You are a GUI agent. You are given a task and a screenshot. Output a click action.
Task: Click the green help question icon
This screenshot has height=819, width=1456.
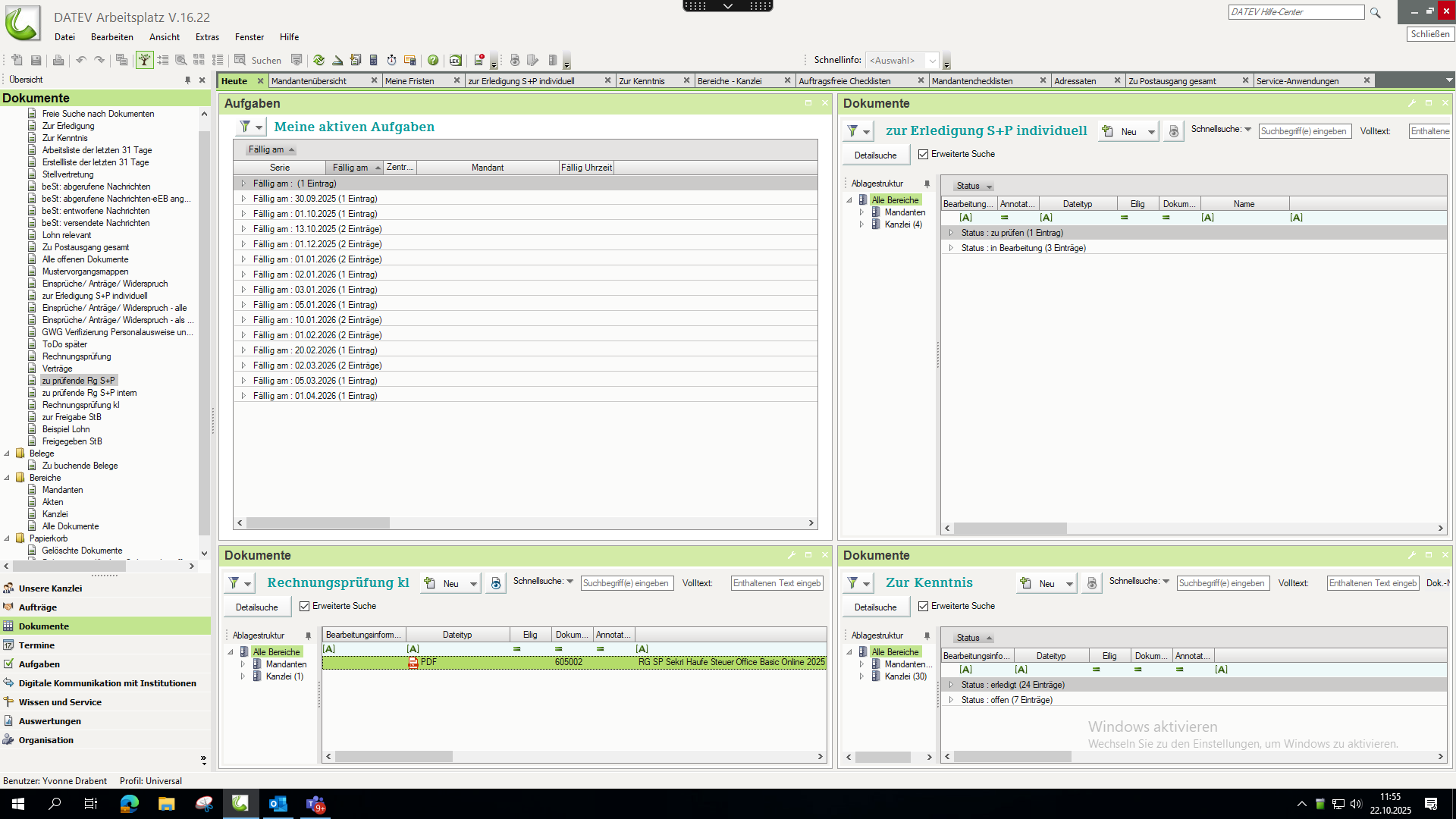(433, 60)
